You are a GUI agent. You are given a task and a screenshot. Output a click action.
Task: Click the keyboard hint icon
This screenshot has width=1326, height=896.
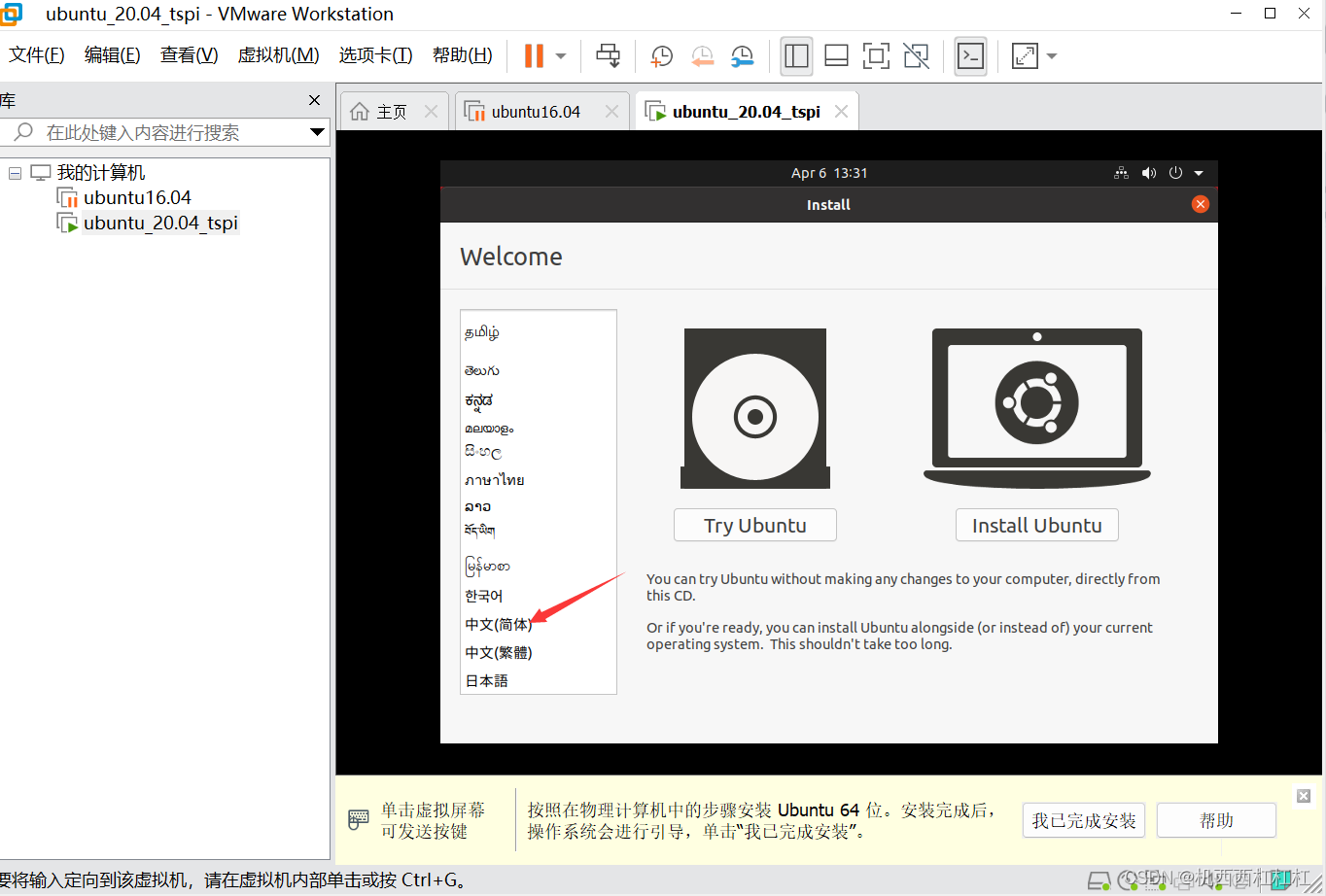359,820
